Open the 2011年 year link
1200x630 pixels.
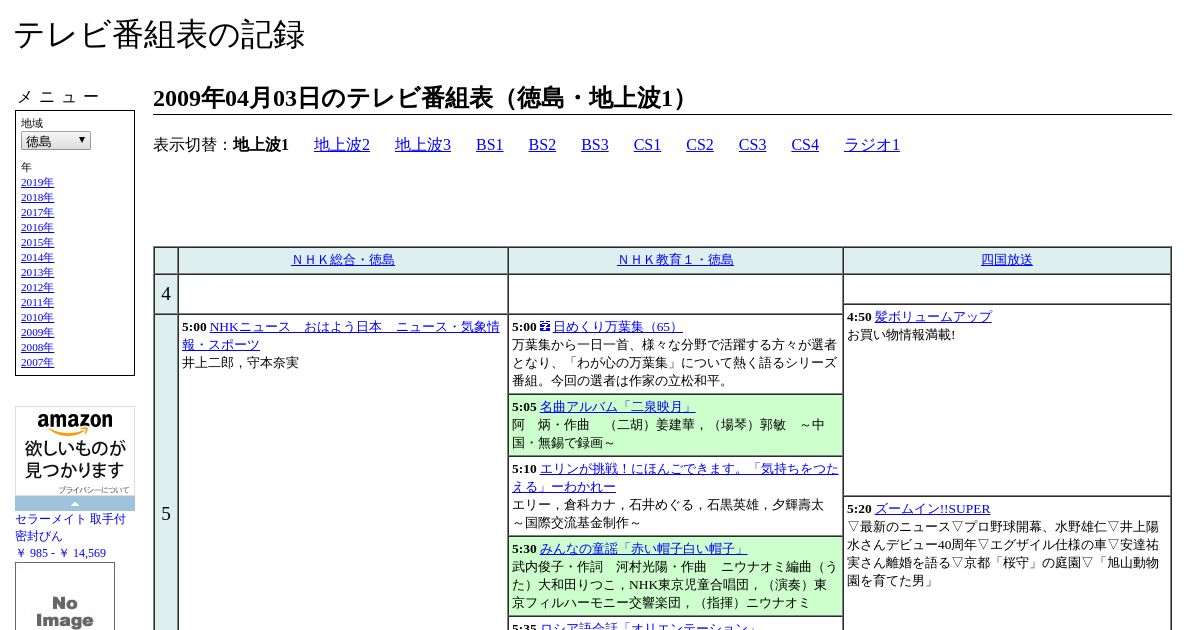click(37, 302)
